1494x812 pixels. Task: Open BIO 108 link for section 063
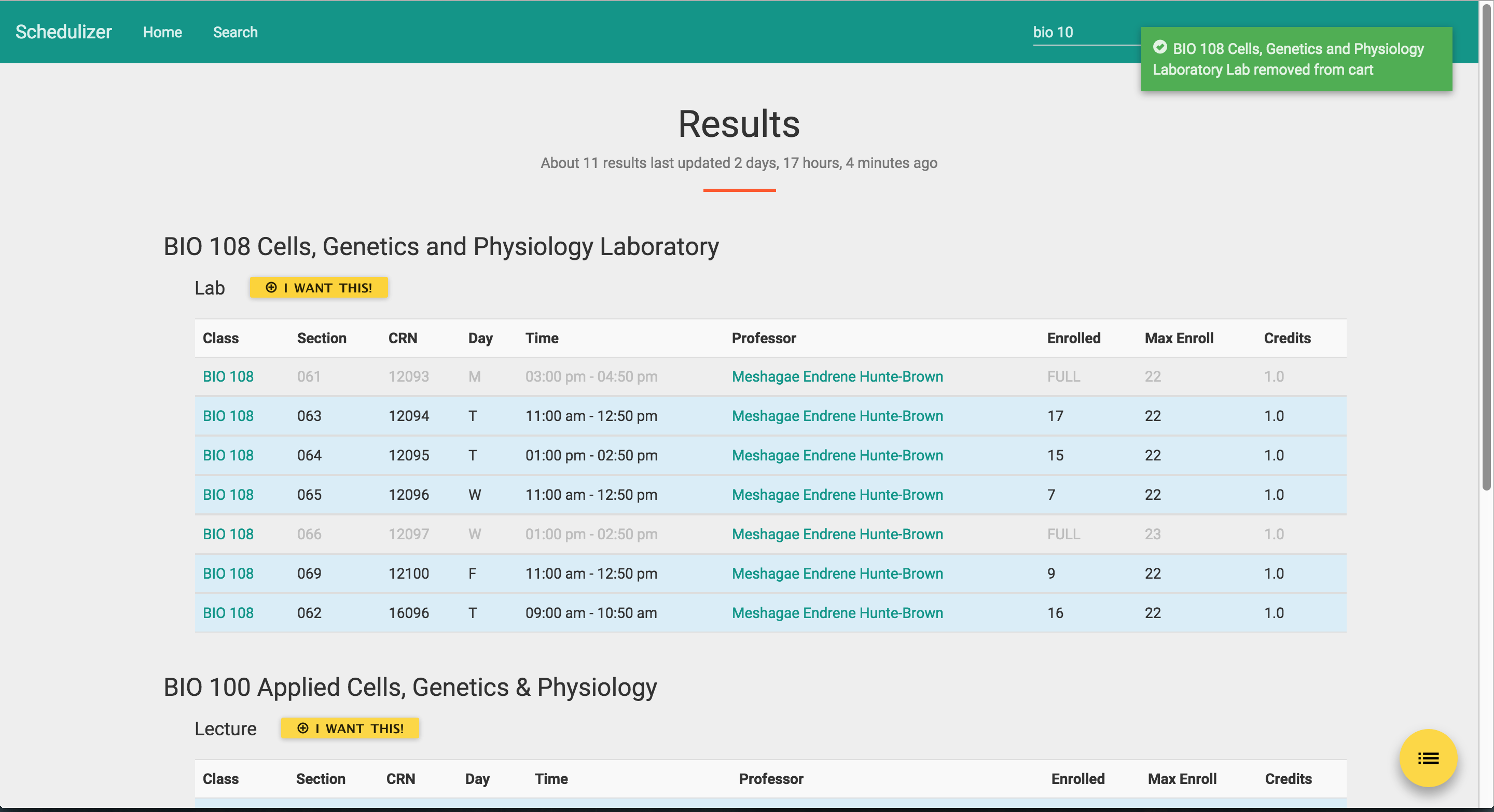(228, 415)
